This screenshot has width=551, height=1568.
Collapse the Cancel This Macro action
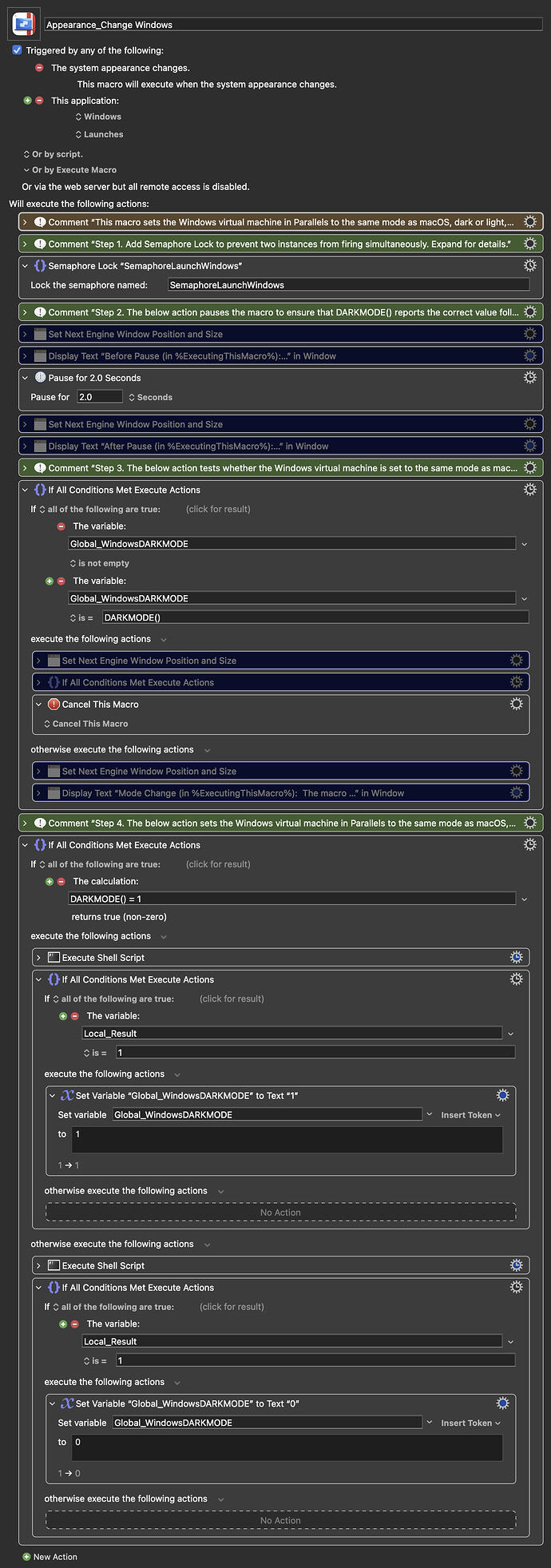point(39,705)
